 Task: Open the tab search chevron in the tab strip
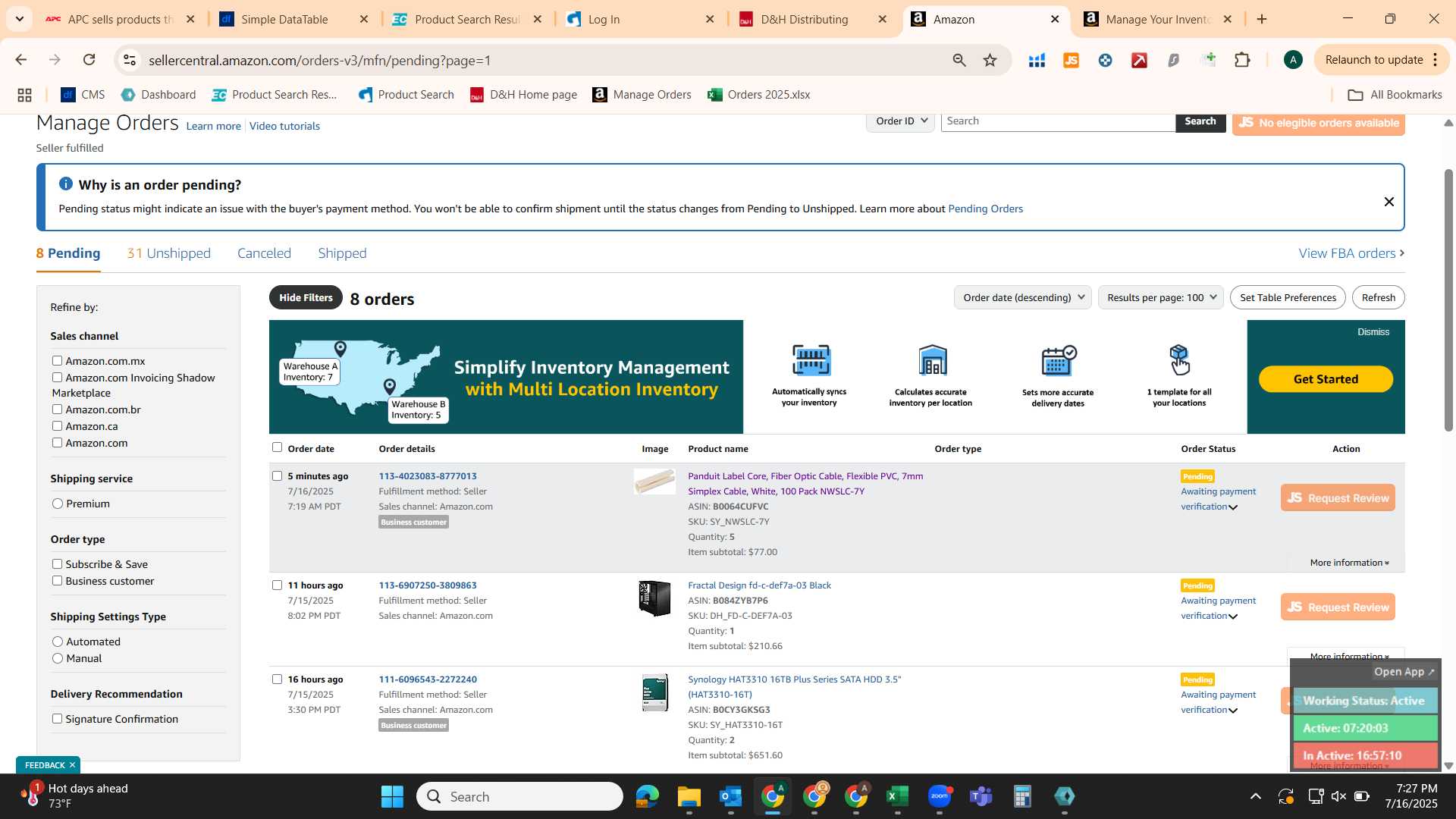pyautogui.click(x=19, y=19)
